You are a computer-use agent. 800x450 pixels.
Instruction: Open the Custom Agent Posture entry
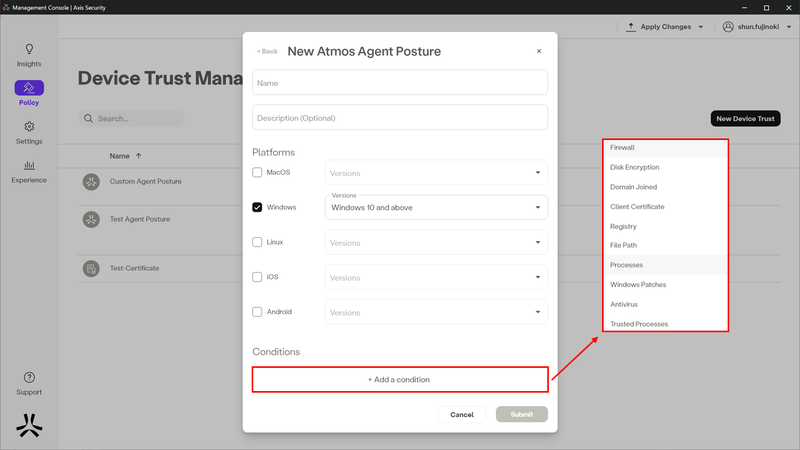(x=145, y=182)
